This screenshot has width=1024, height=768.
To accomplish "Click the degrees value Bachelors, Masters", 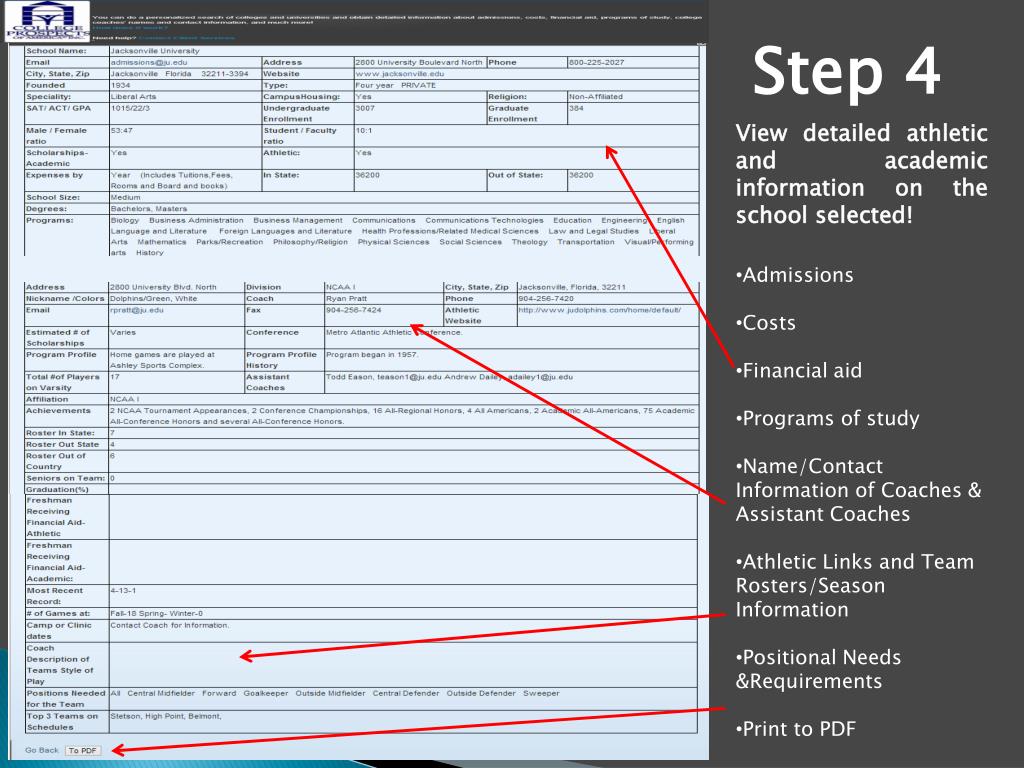I will (149, 209).
